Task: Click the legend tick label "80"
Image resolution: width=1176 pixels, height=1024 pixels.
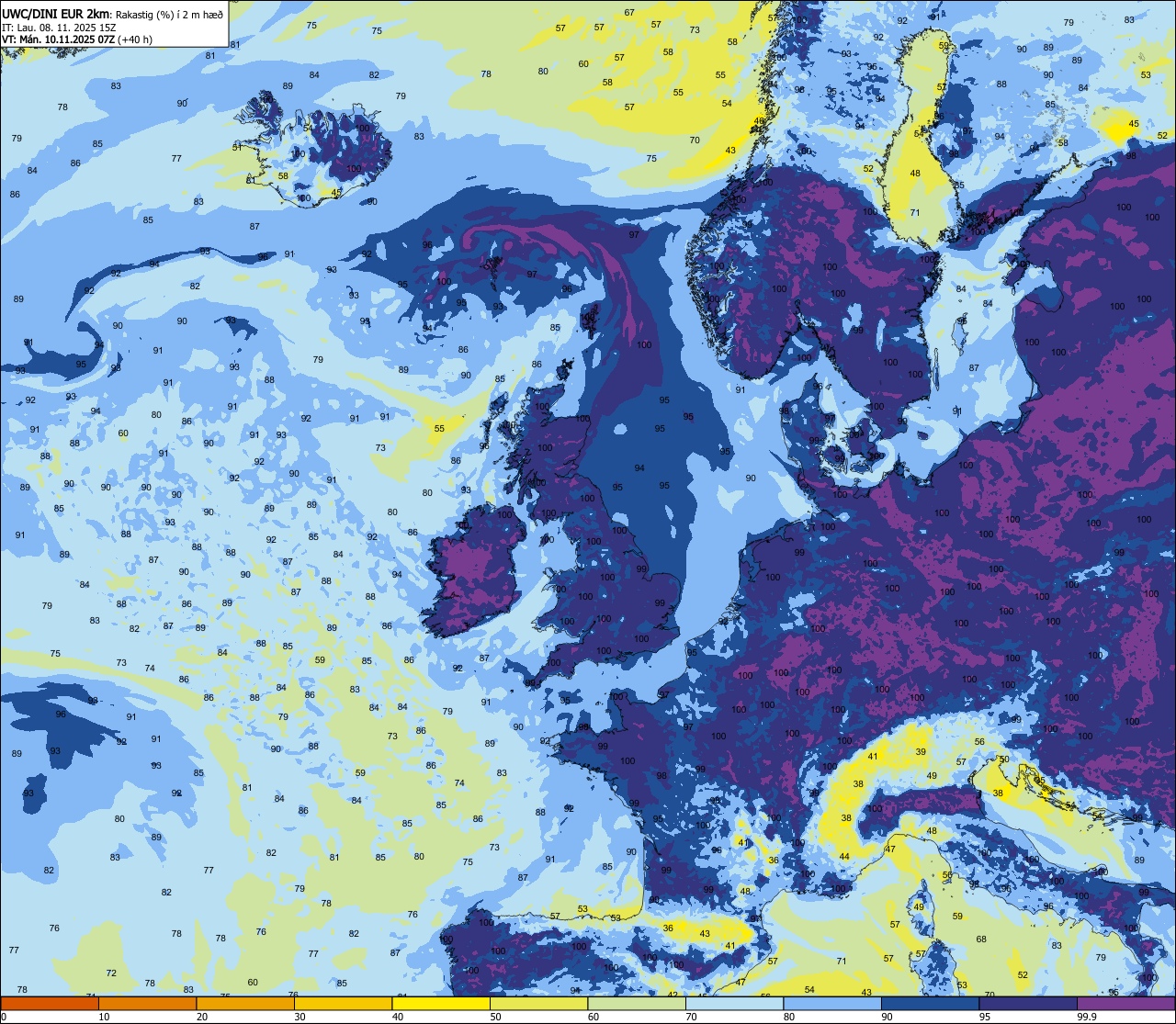Action: [x=789, y=1017]
